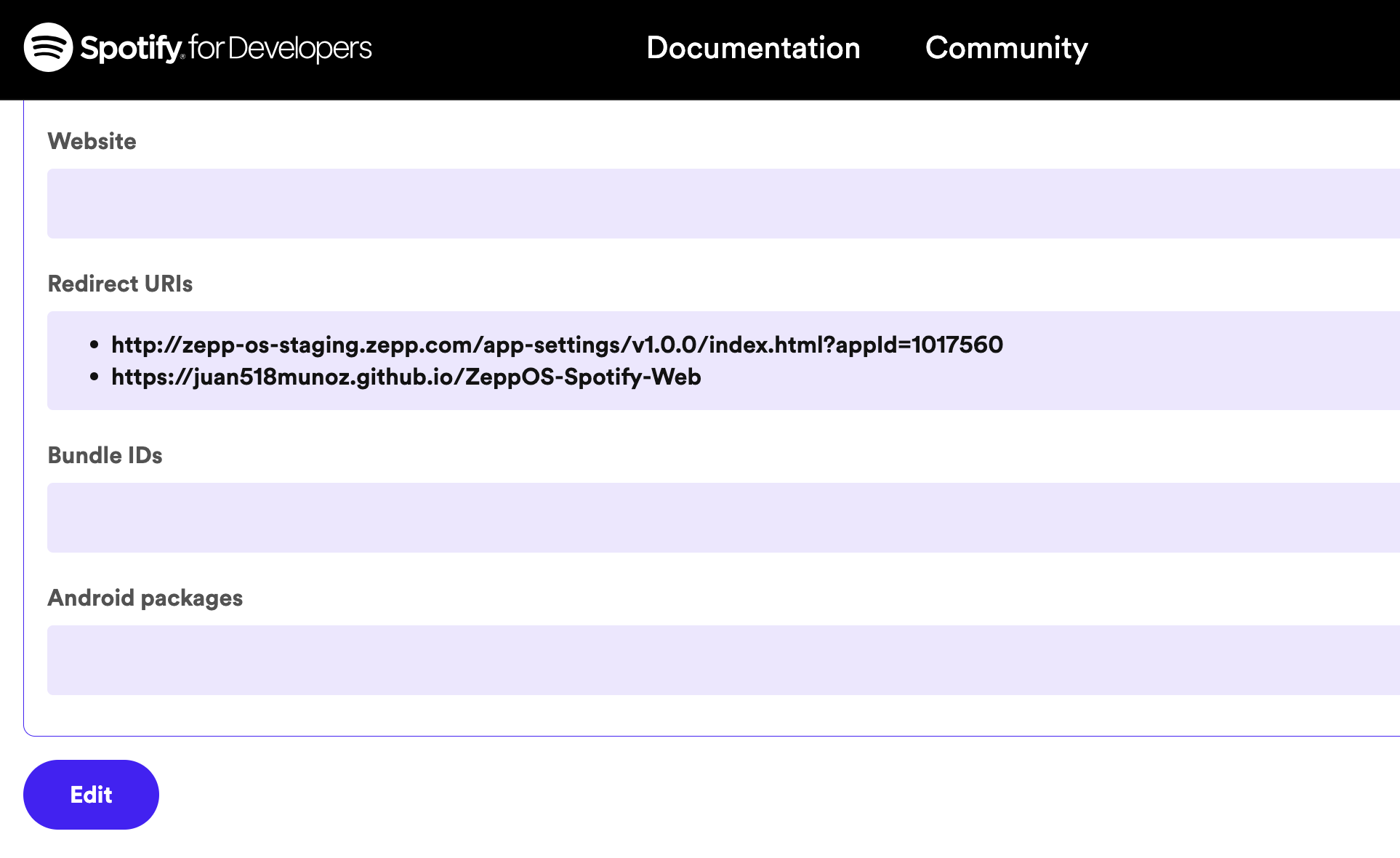The width and height of the screenshot is (1400, 858).
Task: Click the Android packages heading
Action: click(145, 598)
